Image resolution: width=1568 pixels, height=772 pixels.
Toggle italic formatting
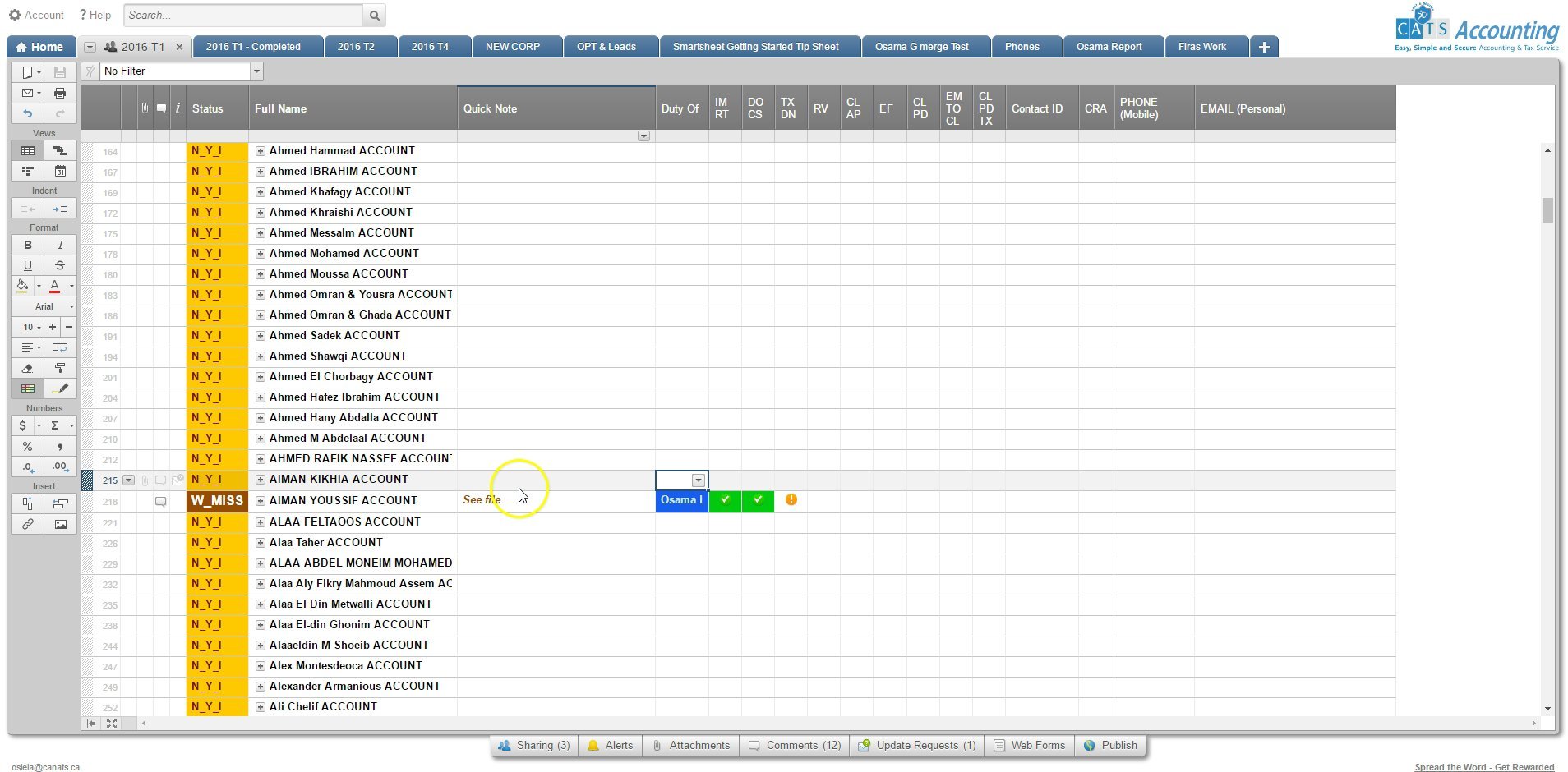click(59, 245)
